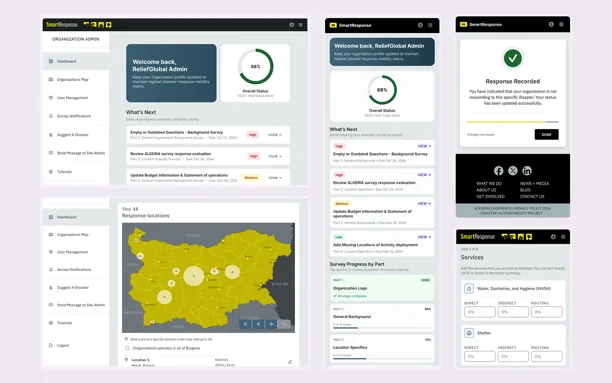Click the 68% progress ring on desktop dashboard

tap(256, 66)
